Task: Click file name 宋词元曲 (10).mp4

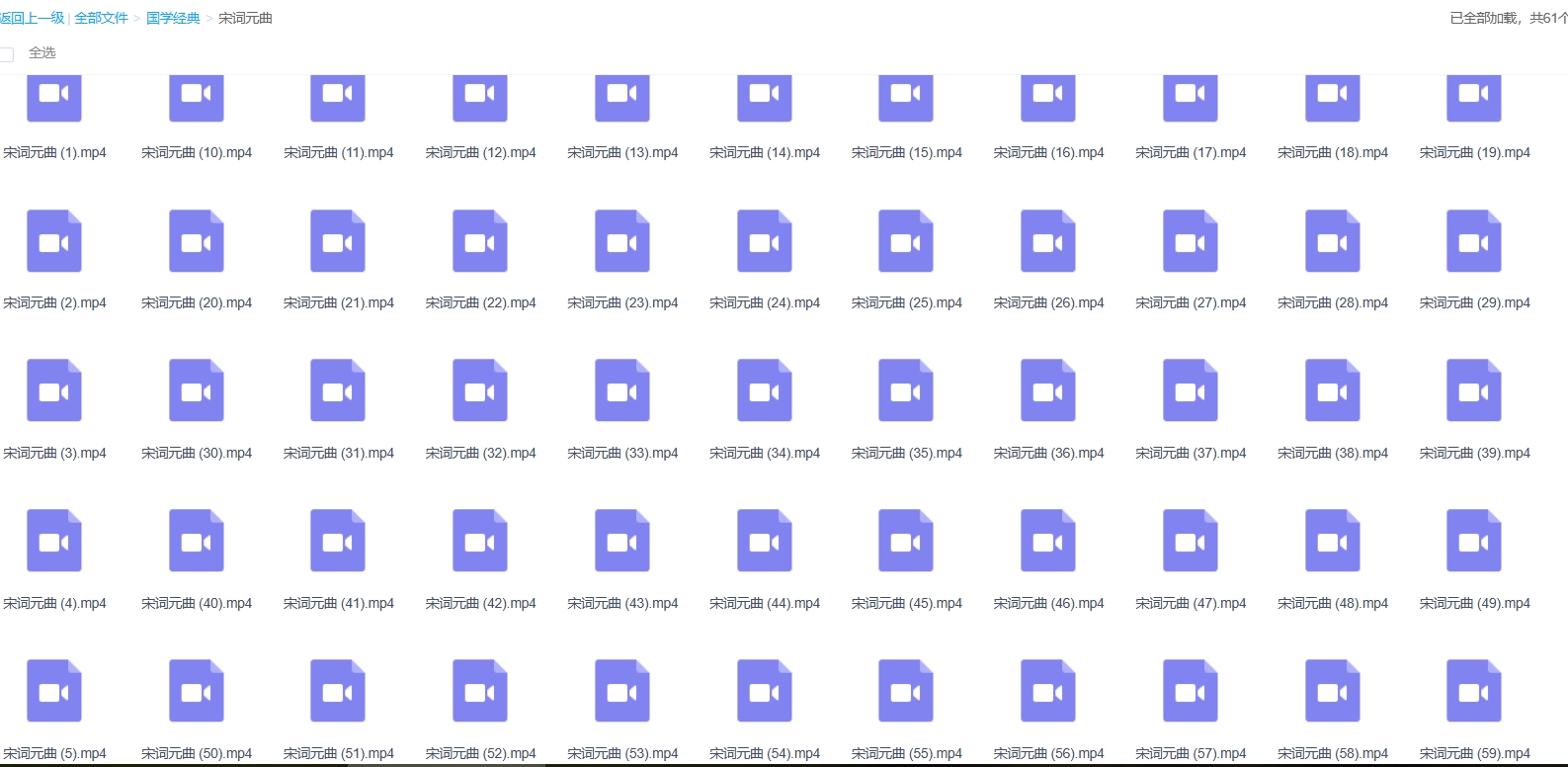Action: 197,153
